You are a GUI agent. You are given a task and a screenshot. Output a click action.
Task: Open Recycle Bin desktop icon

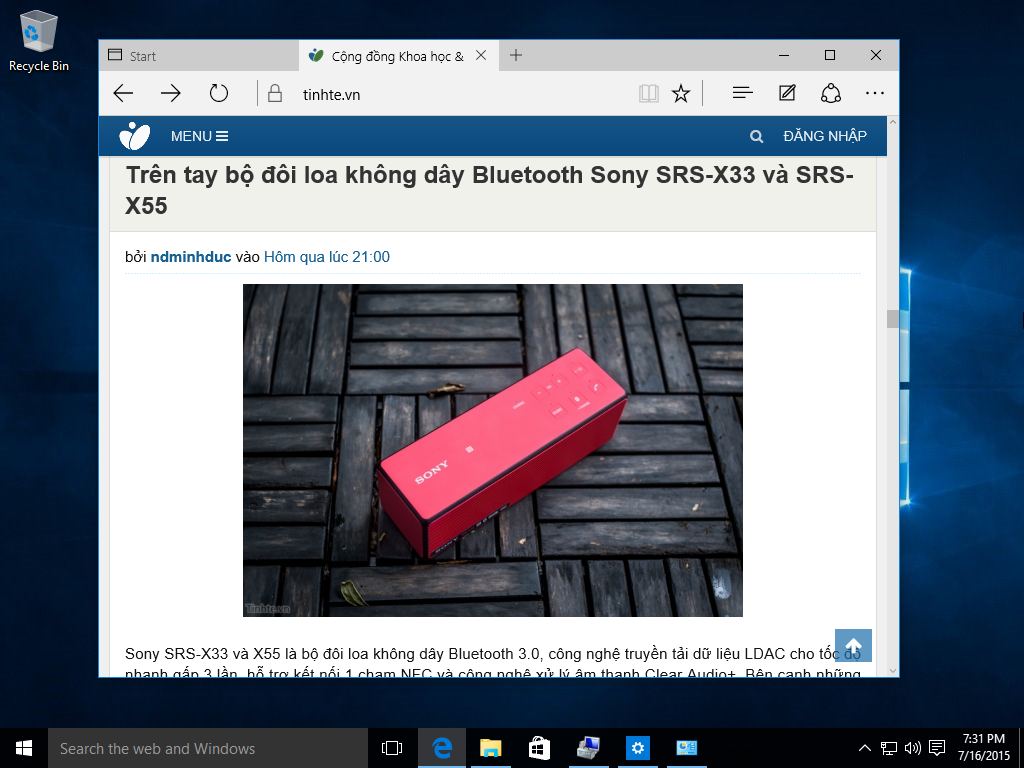(39, 41)
